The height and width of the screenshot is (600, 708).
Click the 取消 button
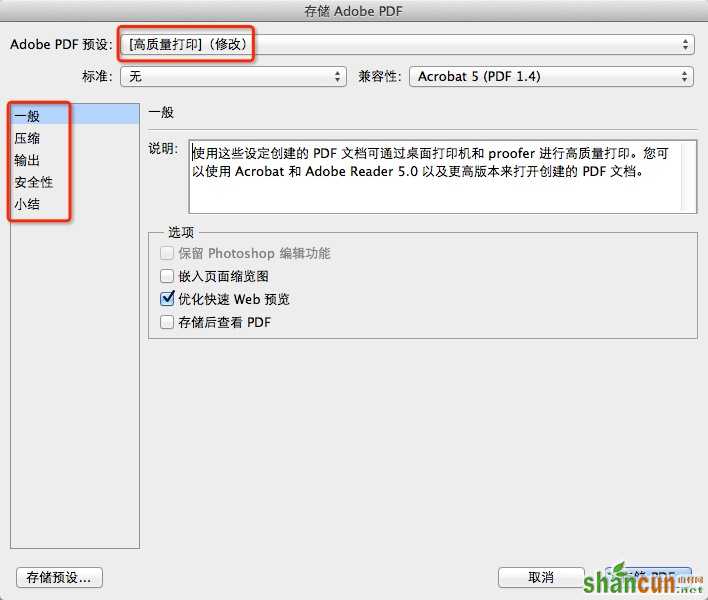tap(541, 577)
